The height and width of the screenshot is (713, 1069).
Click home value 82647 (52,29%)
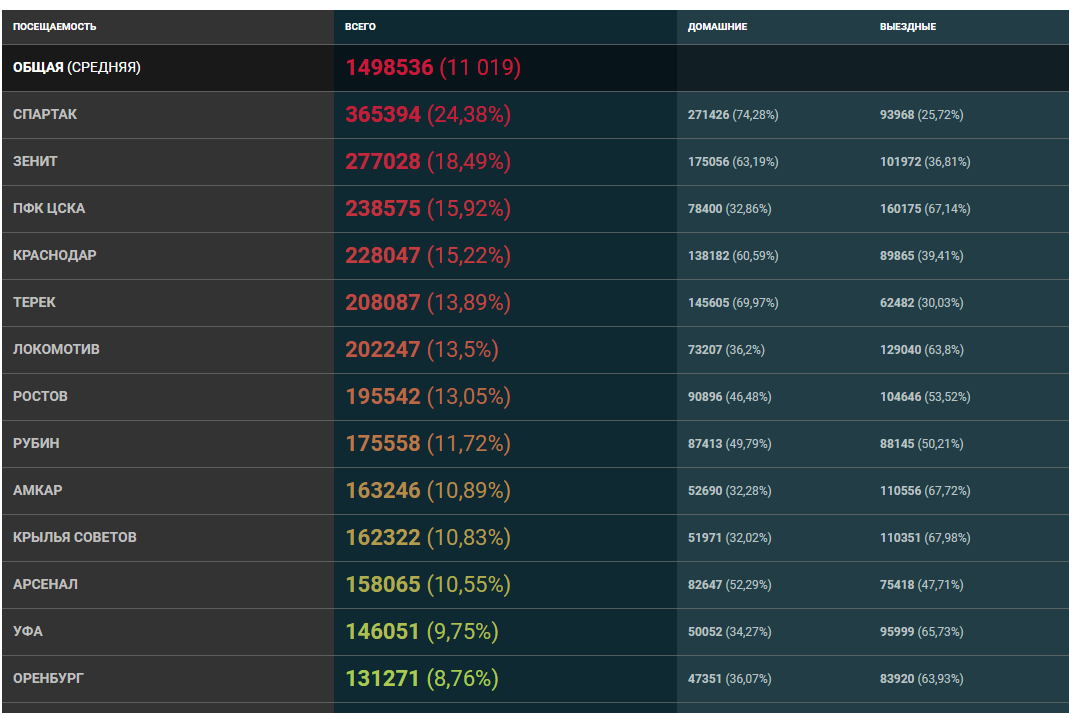(729, 585)
